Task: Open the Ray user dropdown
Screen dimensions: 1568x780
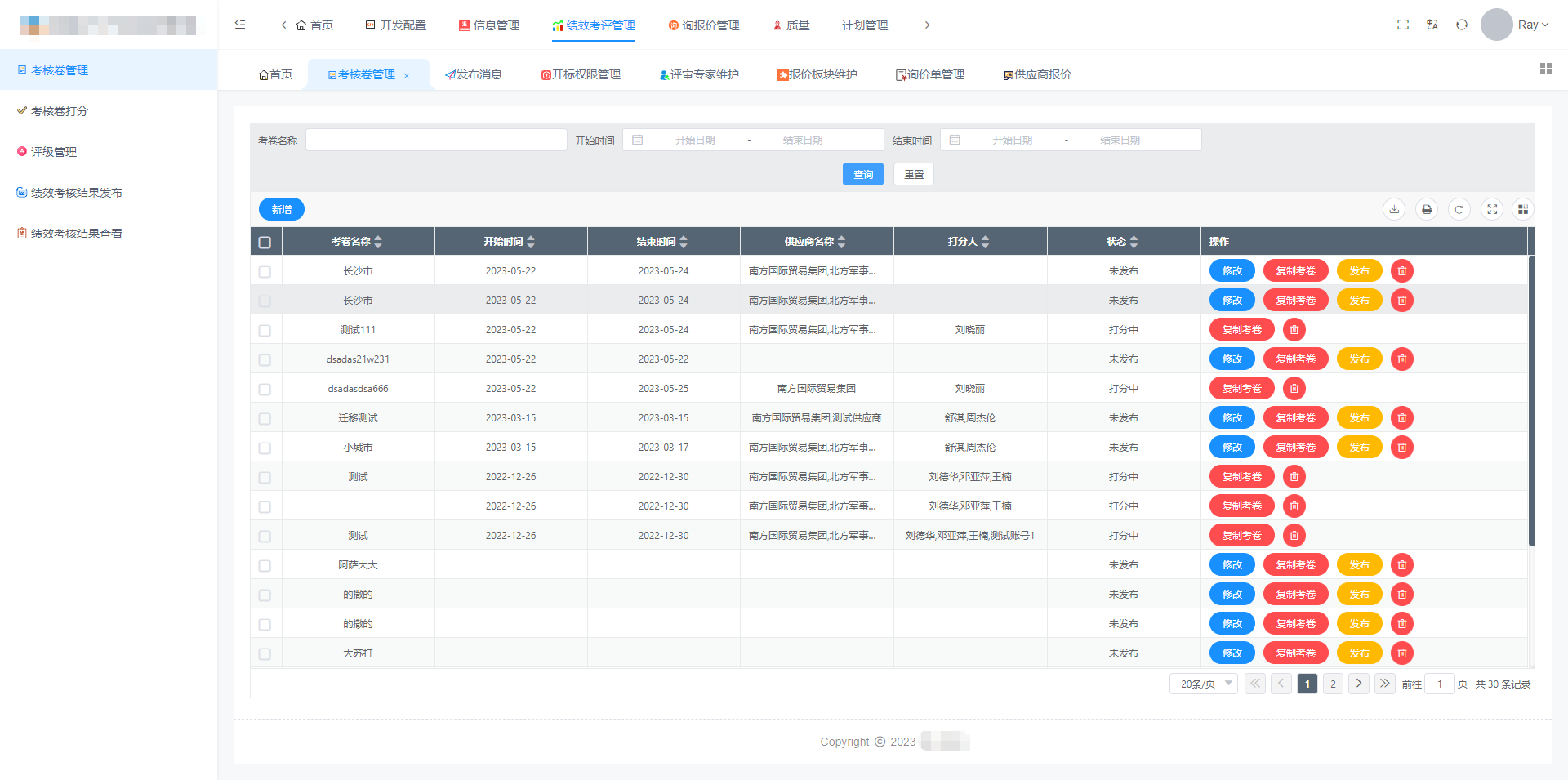Action: click(x=1533, y=25)
